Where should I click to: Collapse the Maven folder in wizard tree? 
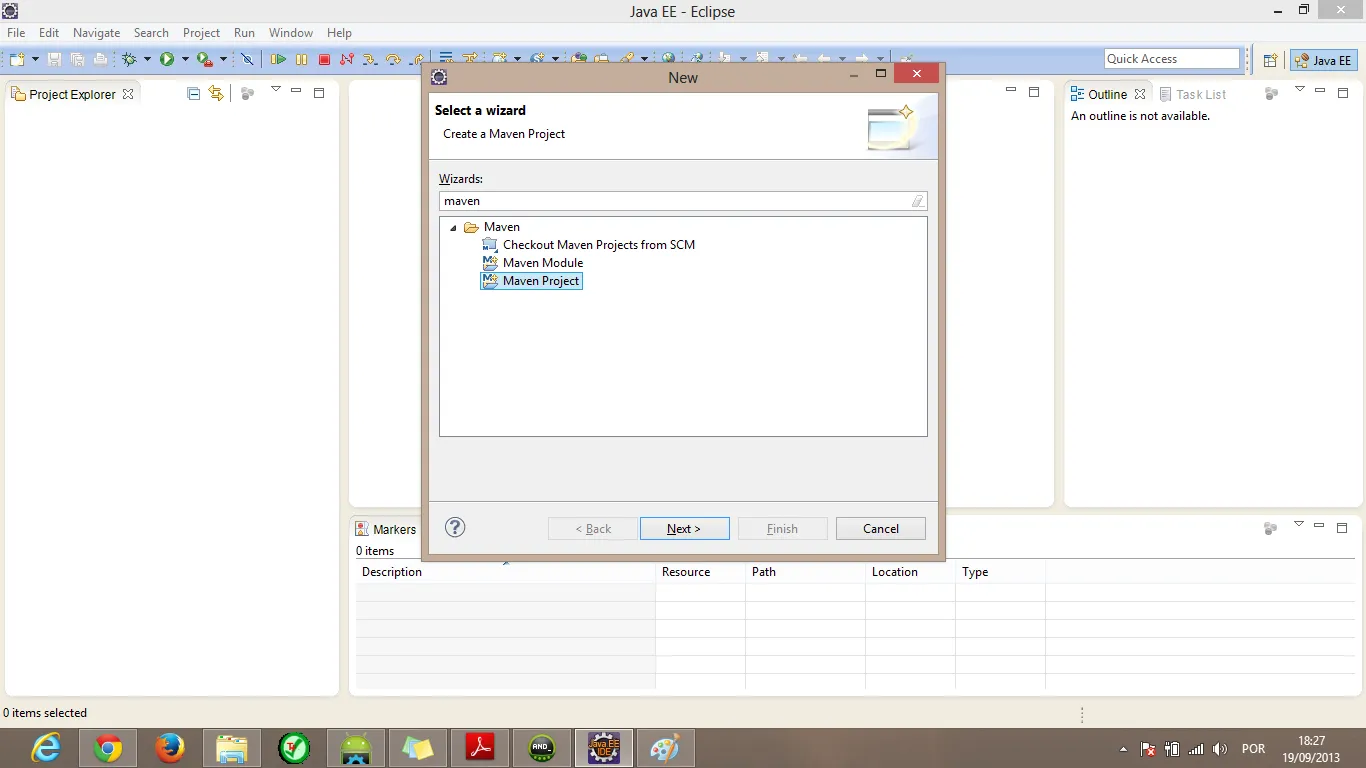click(x=453, y=228)
